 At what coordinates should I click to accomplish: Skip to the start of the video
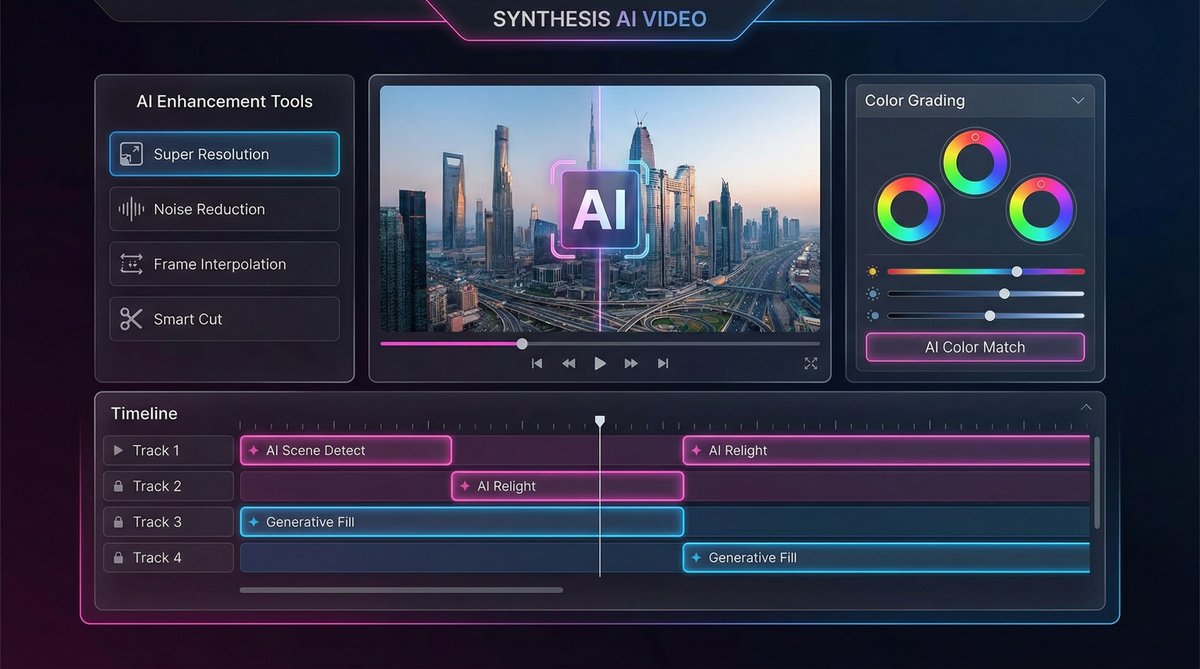tap(537, 364)
